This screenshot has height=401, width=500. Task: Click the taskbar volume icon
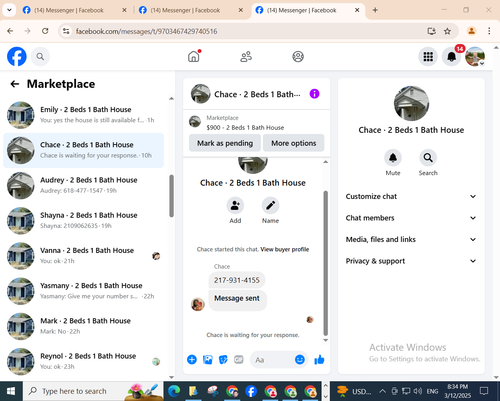(417, 391)
